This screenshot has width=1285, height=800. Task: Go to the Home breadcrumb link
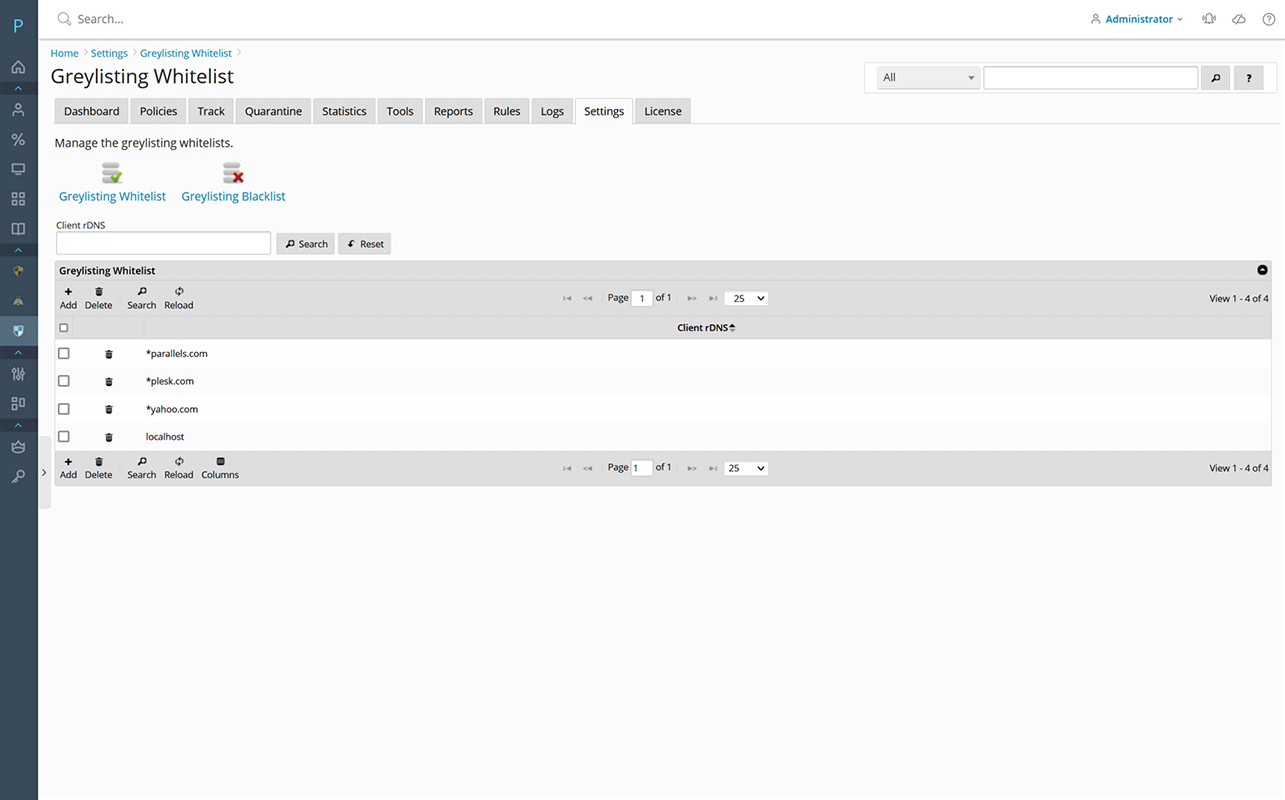[64, 53]
